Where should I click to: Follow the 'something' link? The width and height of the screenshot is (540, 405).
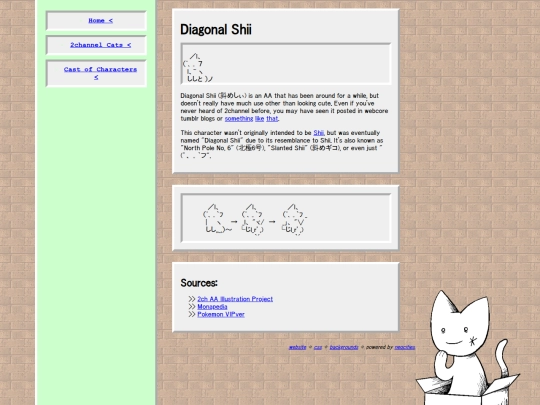(239, 118)
